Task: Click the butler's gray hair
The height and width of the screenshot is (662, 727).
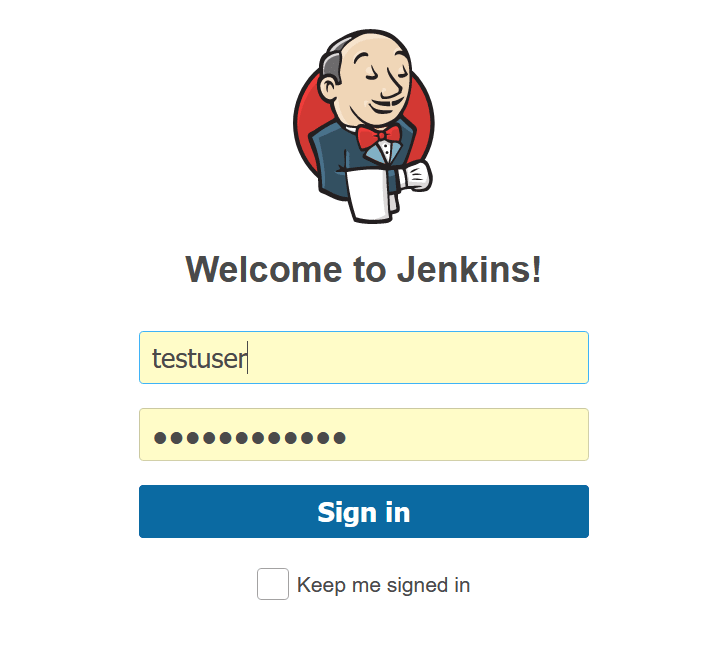Action: 333,63
